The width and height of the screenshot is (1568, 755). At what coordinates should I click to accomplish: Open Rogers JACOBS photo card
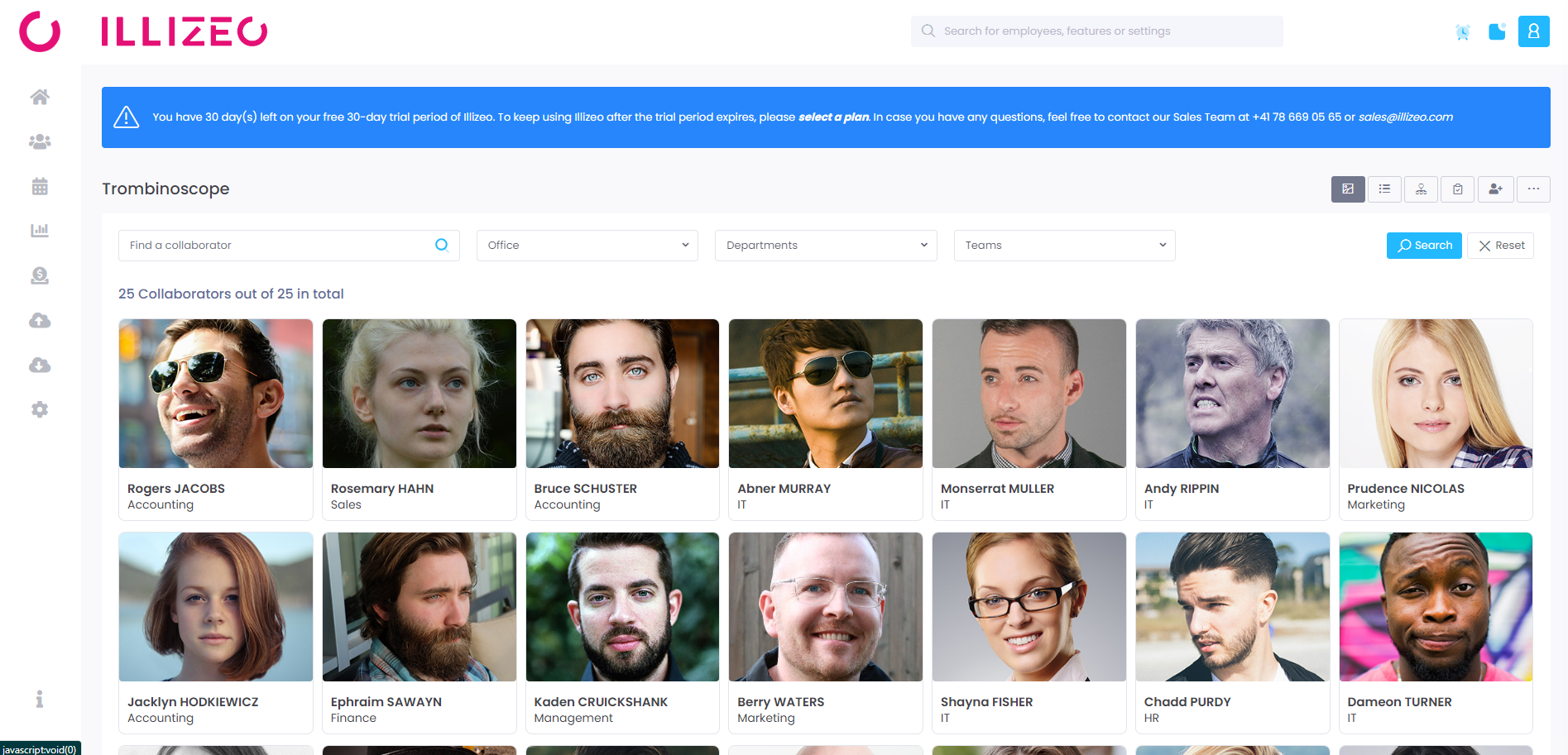[216, 419]
